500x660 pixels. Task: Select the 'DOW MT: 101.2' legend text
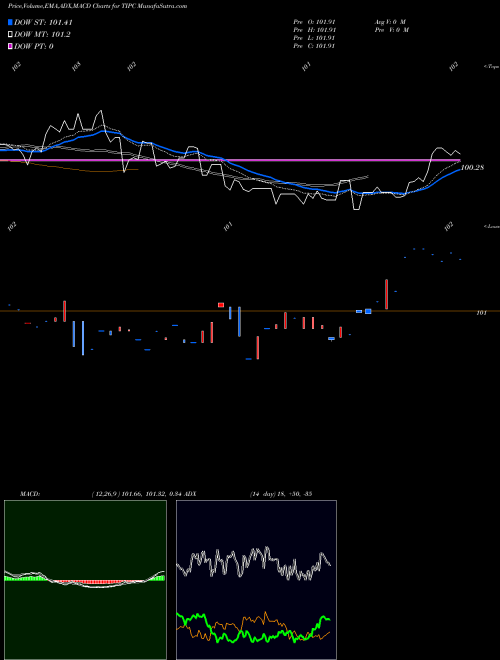click(x=42, y=35)
